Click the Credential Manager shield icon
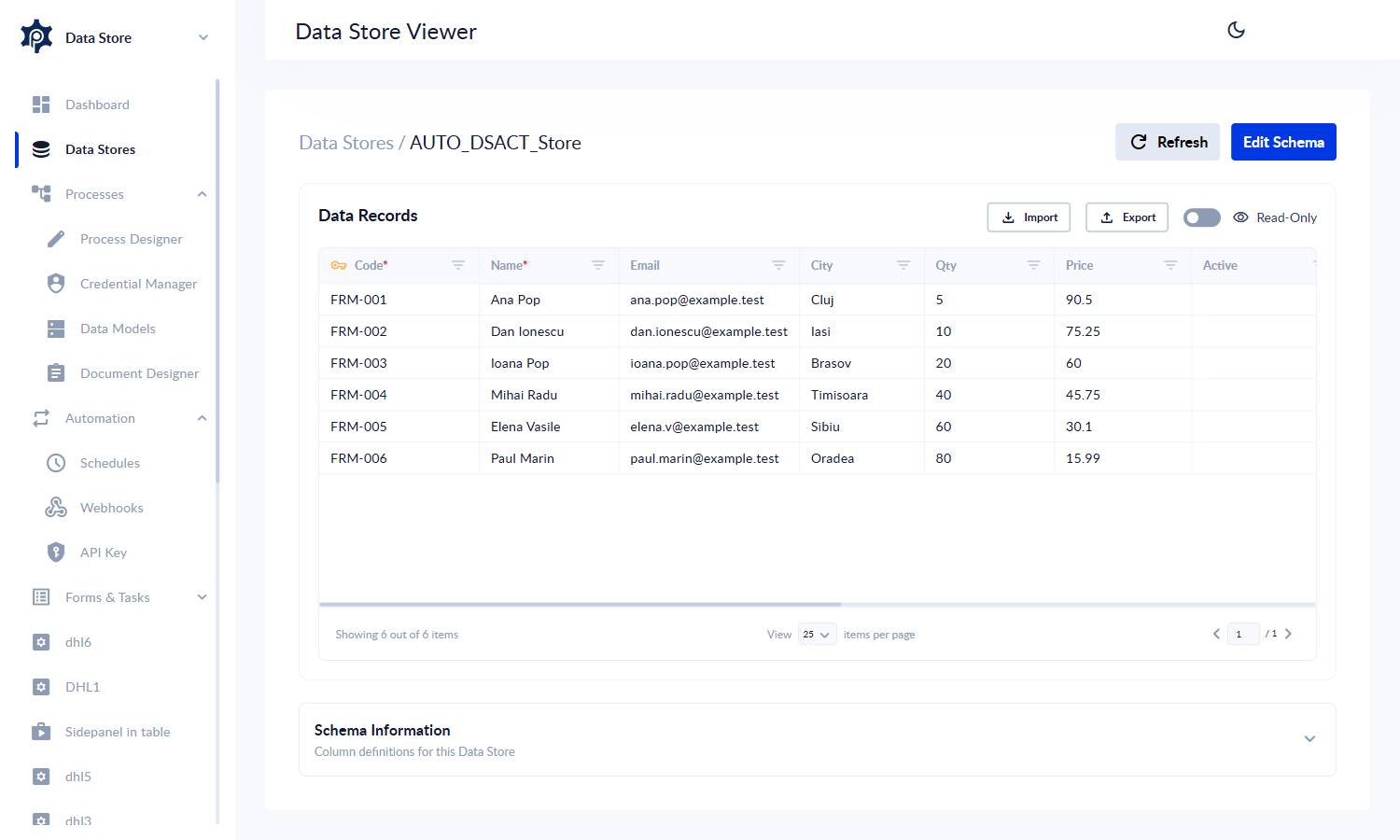1400x840 pixels. pyautogui.click(x=56, y=284)
